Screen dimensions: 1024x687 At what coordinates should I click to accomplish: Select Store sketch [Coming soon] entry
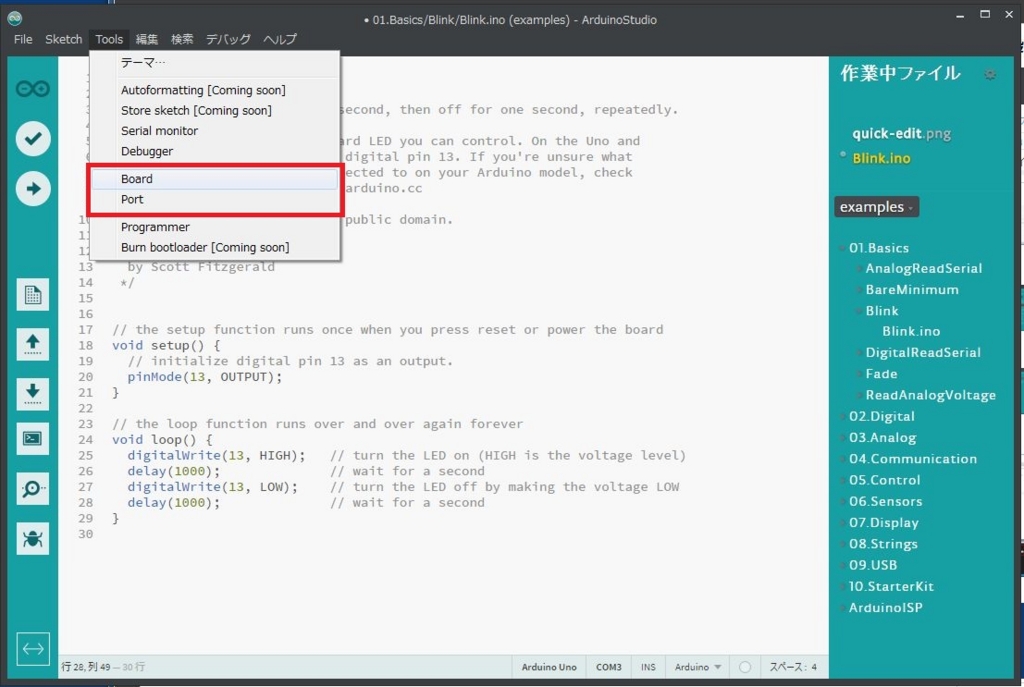tap(214, 110)
